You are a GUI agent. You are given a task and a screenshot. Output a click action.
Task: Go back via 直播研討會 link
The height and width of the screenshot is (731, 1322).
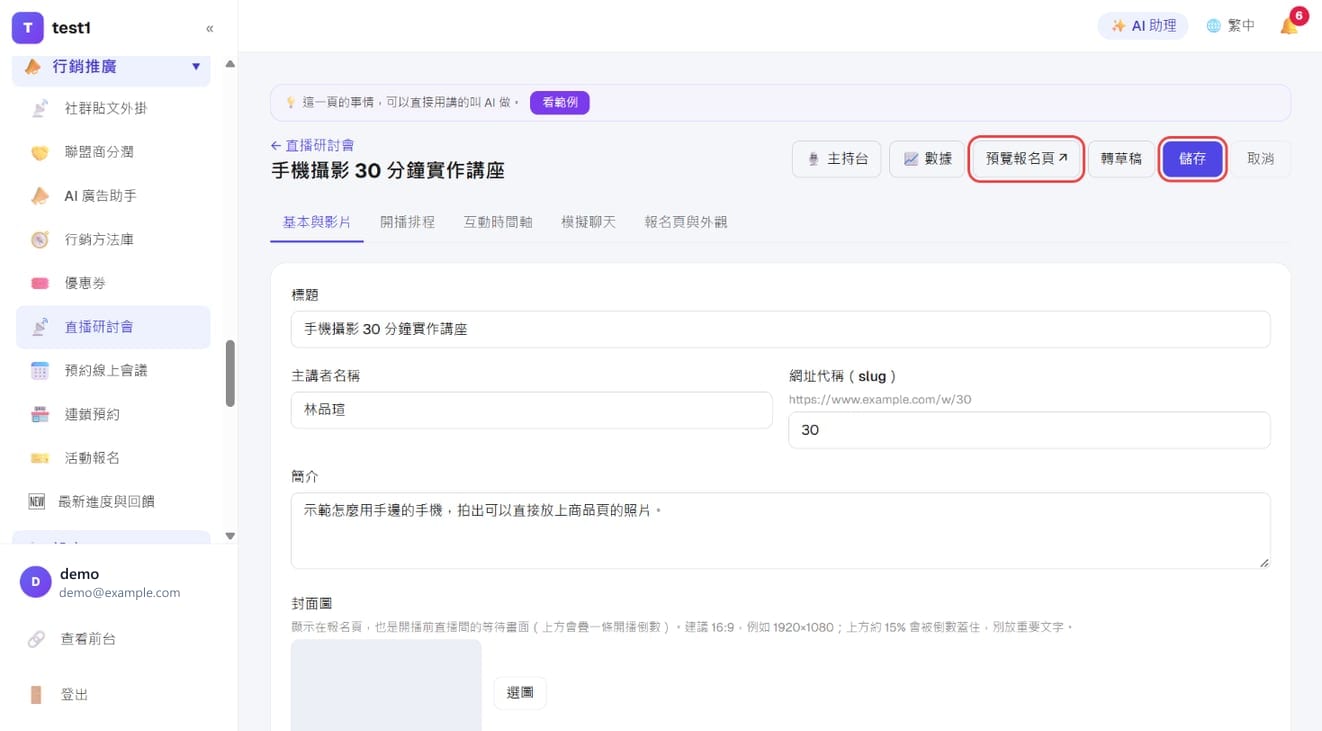click(x=312, y=145)
